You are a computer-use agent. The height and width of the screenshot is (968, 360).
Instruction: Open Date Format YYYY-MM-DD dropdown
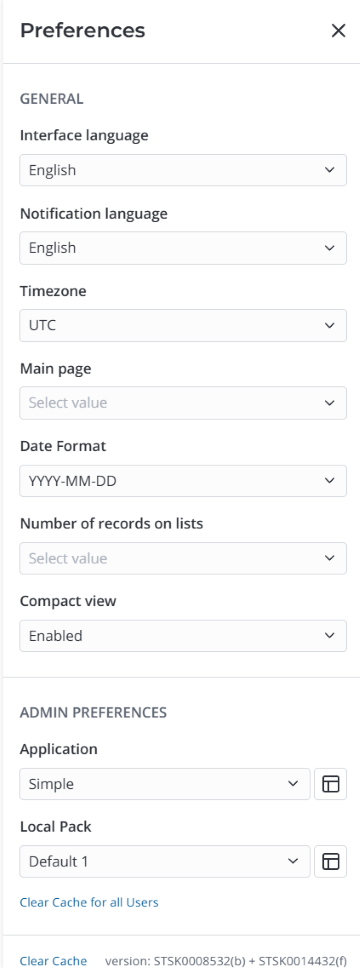click(x=183, y=480)
